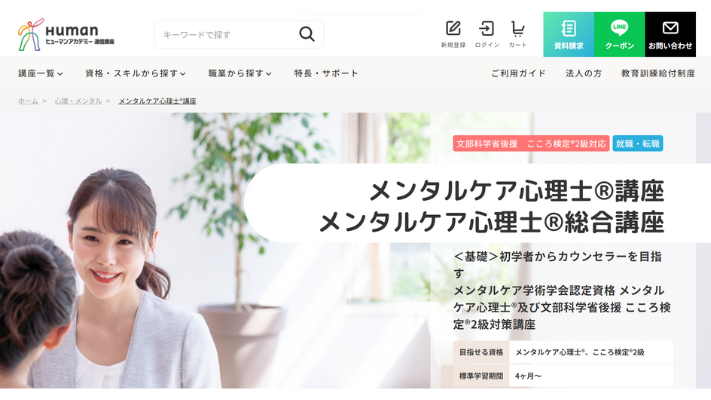This screenshot has height=400, width=711.
Task: Expand the 講座一覧 dropdown menu
Action: [40, 73]
